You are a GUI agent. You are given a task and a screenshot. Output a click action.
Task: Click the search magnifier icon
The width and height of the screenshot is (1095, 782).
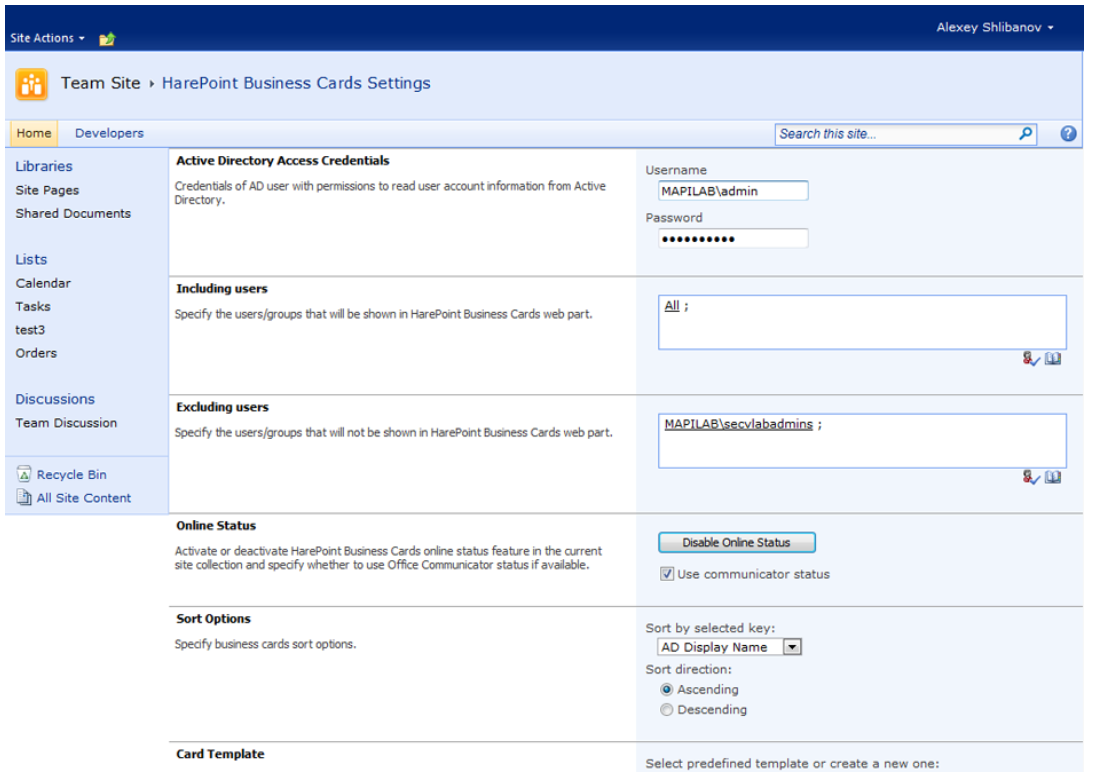pyautogui.click(x=1025, y=134)
